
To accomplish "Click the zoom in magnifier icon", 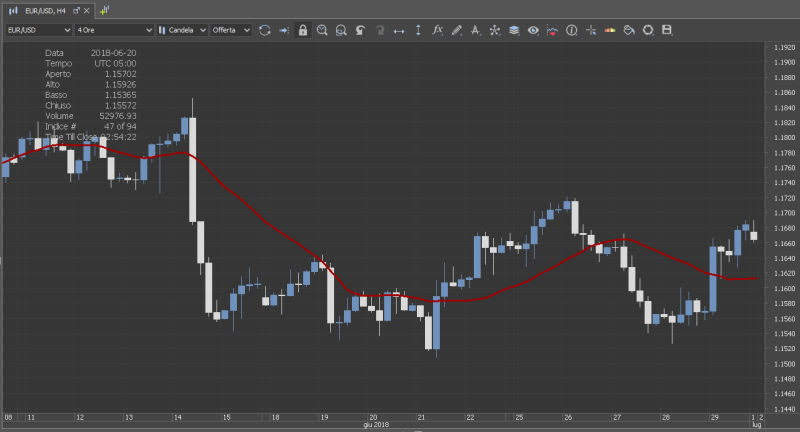I will pos(322,30).
